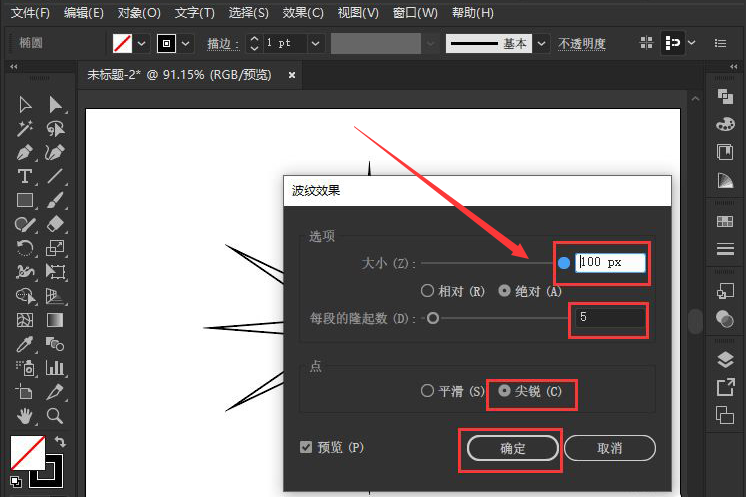Image resolution: width=746 pixels, height=497 pixels.
Task: Expand align options dropdown arrow
Action: coord(692,43)
